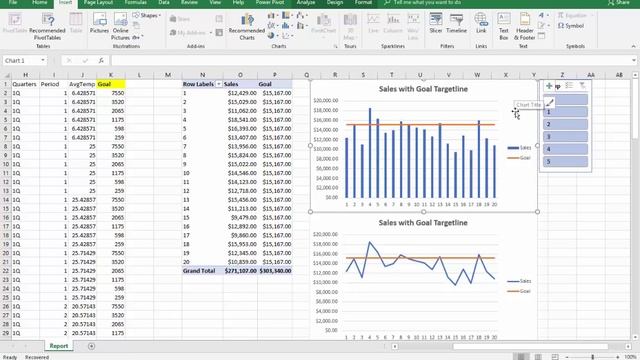The height and width of the screenshot is (360, 640).
Task: Toggle slicer item 5
Action: coord(565,161)
